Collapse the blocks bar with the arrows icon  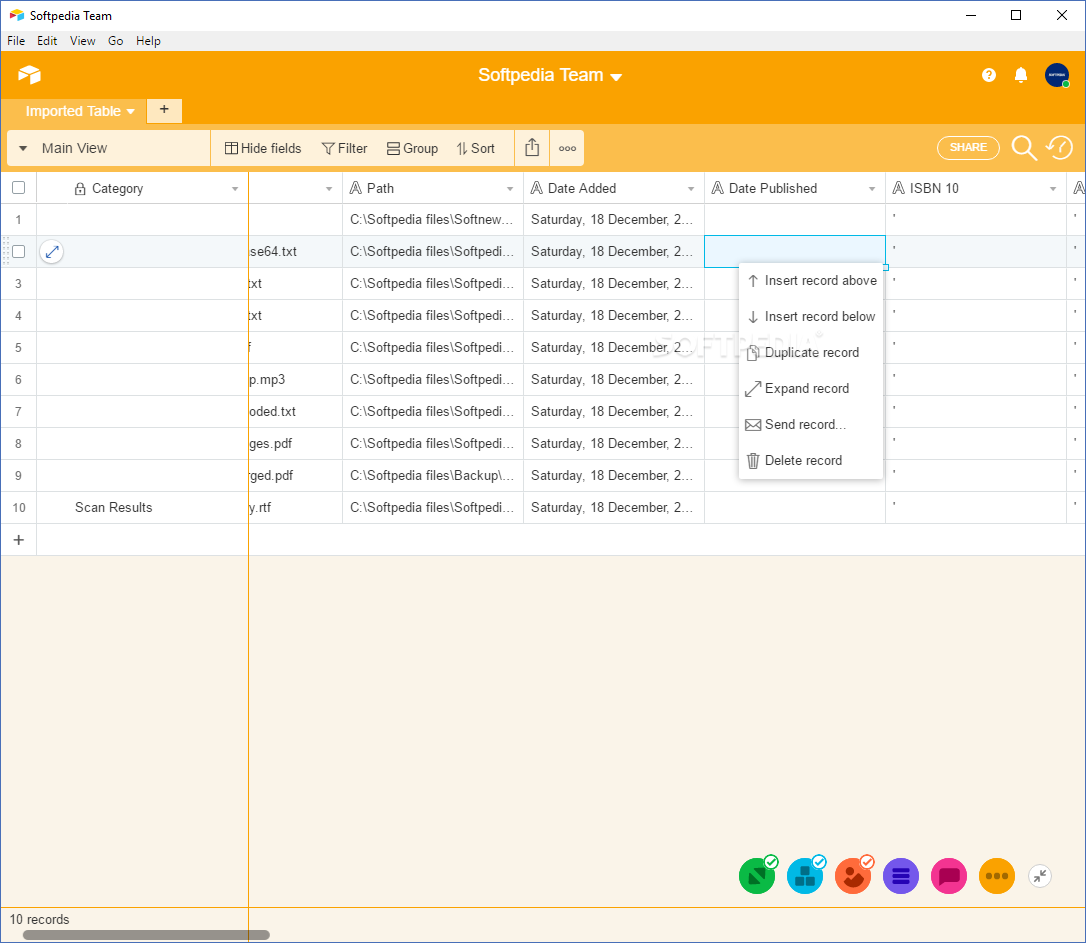coord(1040,876)
